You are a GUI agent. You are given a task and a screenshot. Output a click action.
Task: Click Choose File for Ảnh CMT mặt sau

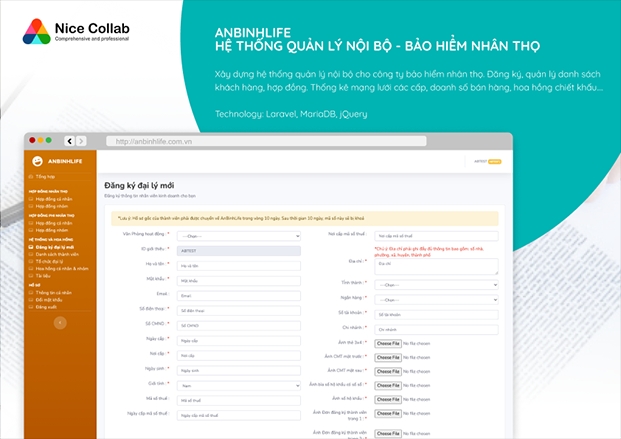(x=388, y=372)
